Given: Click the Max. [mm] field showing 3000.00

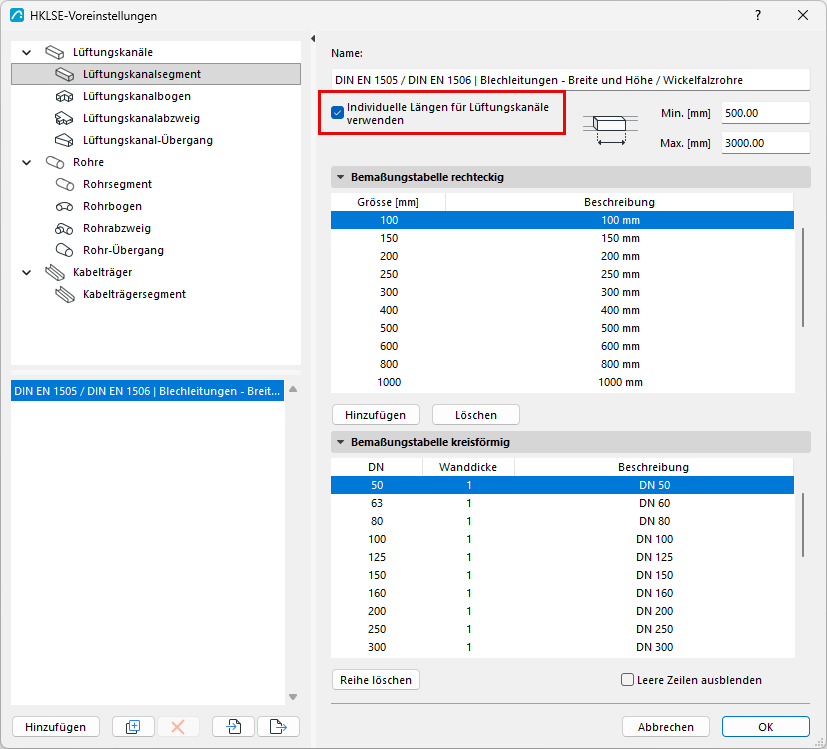Looking at the screenshot, I should pos(765,143).
